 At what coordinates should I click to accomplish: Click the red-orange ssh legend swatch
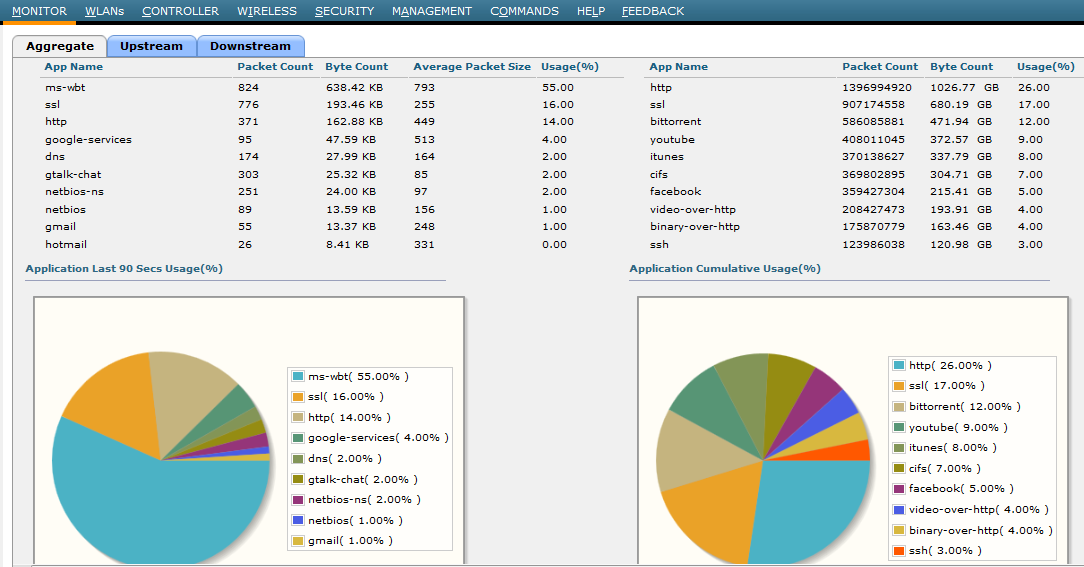pos(899,550)
